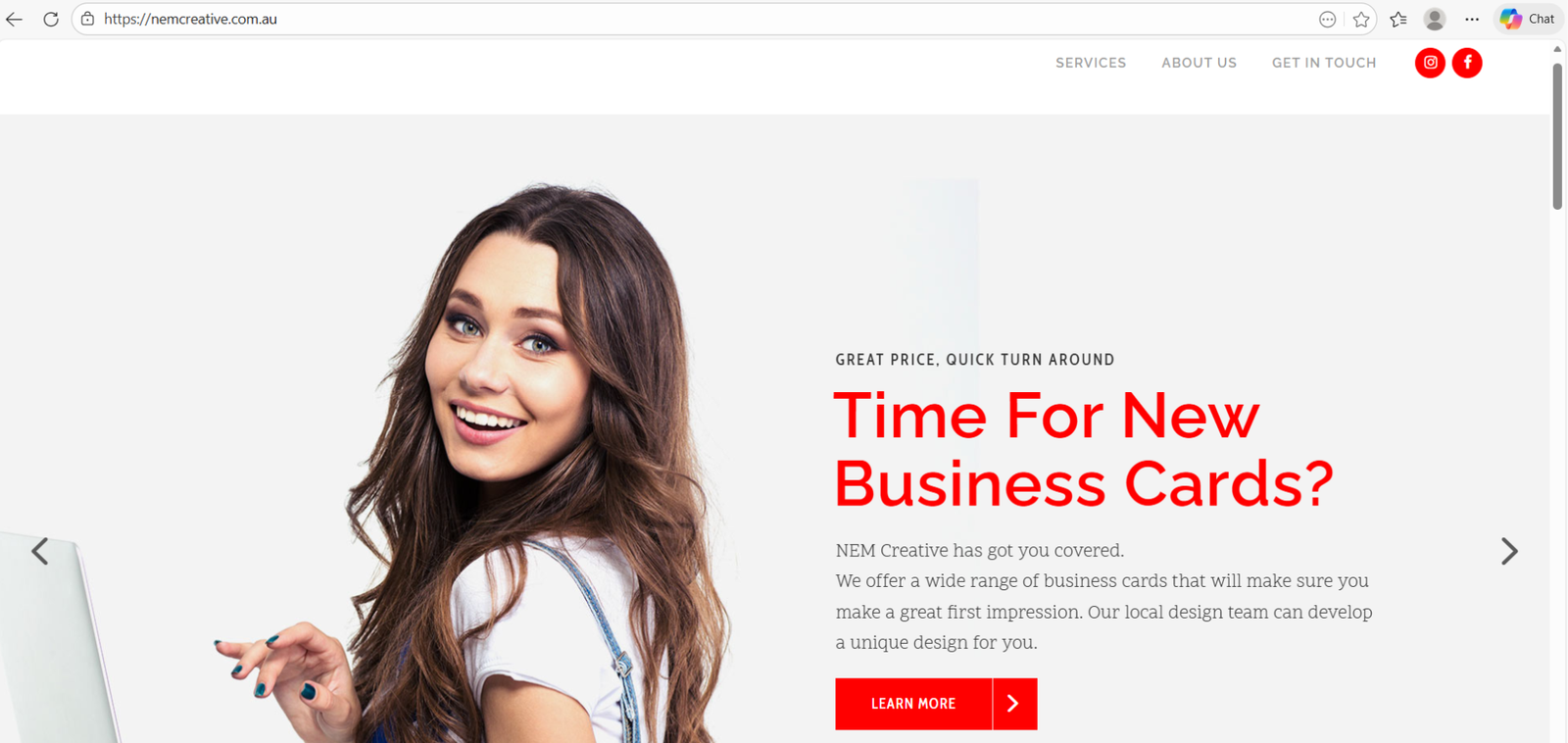The width and height of the screenshot is (1568, 743).
Task: Click the vertical scrollbar thumb
Action: click(1557, 136)
